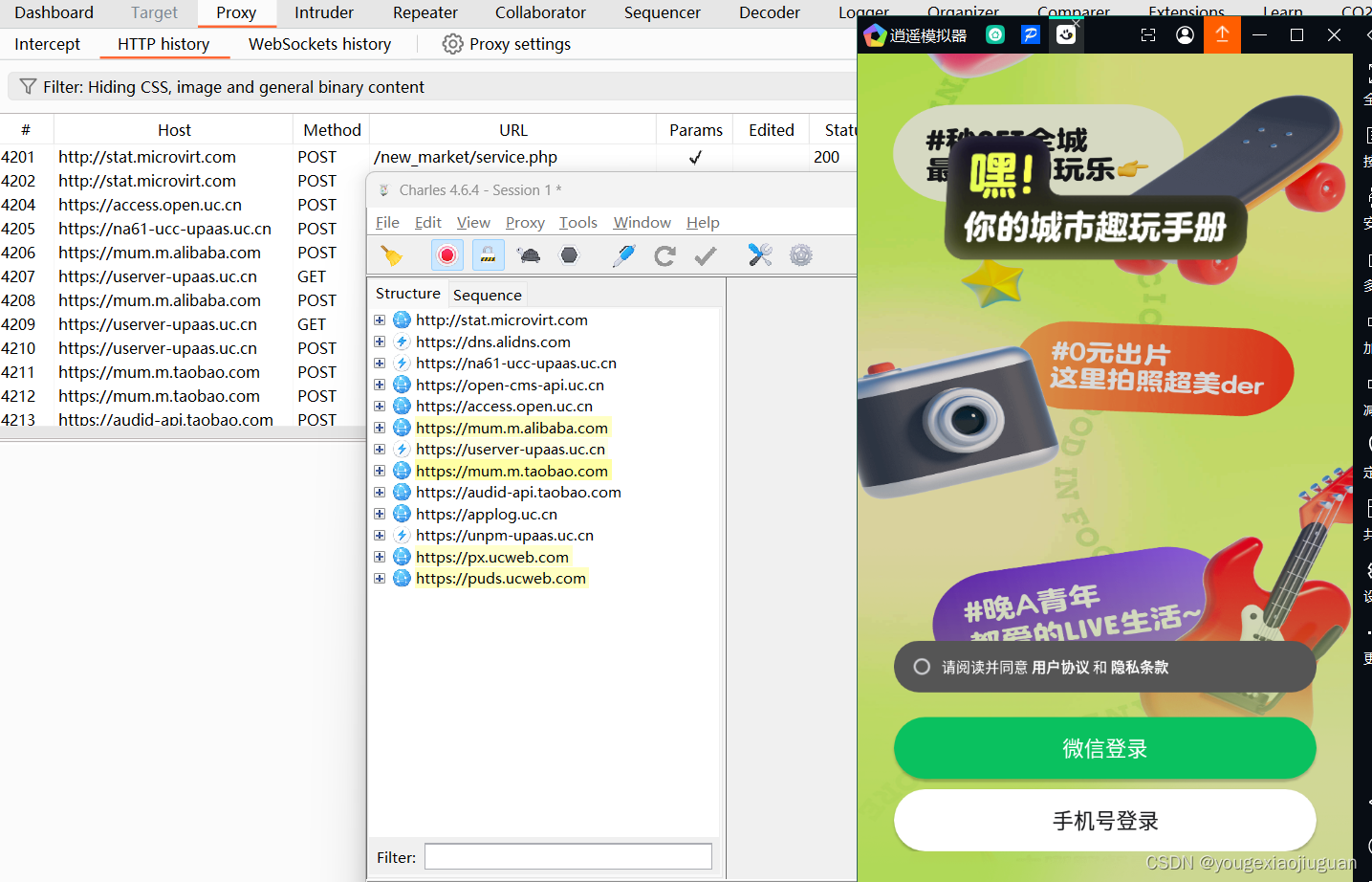
Task: Switch to the Structure tab in Charles
Action: tap(408, 293)
